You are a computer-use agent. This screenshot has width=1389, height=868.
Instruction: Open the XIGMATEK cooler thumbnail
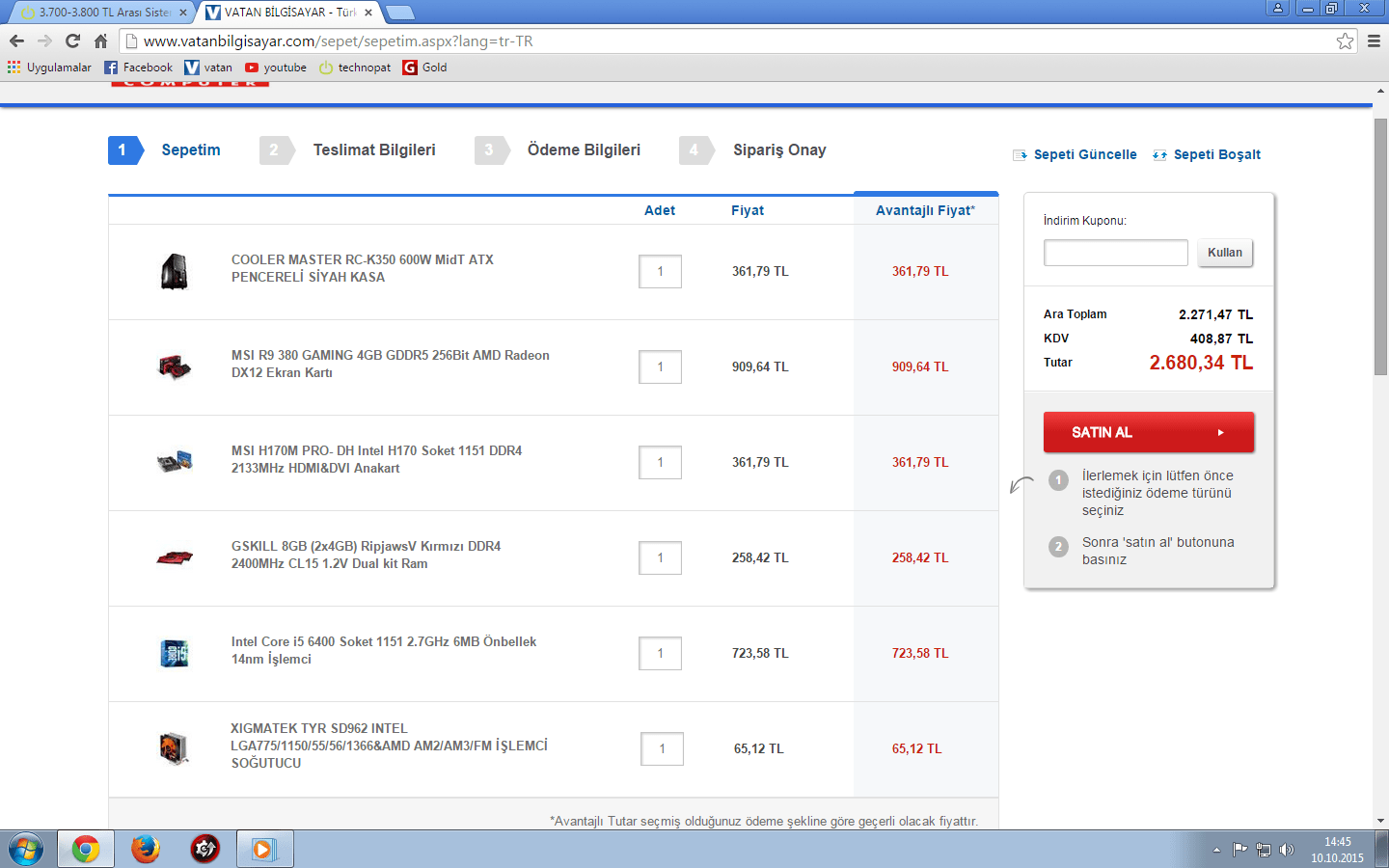[x=175, y=748]
